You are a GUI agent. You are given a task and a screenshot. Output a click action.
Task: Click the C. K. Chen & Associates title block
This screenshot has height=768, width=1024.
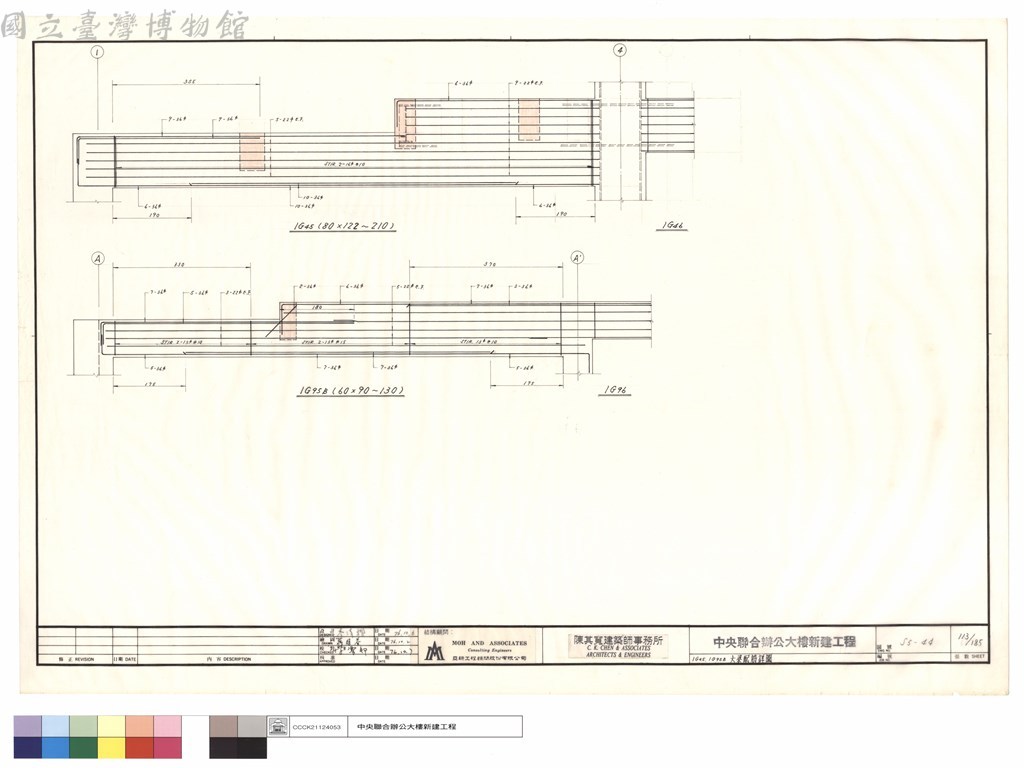coord(618,646)
